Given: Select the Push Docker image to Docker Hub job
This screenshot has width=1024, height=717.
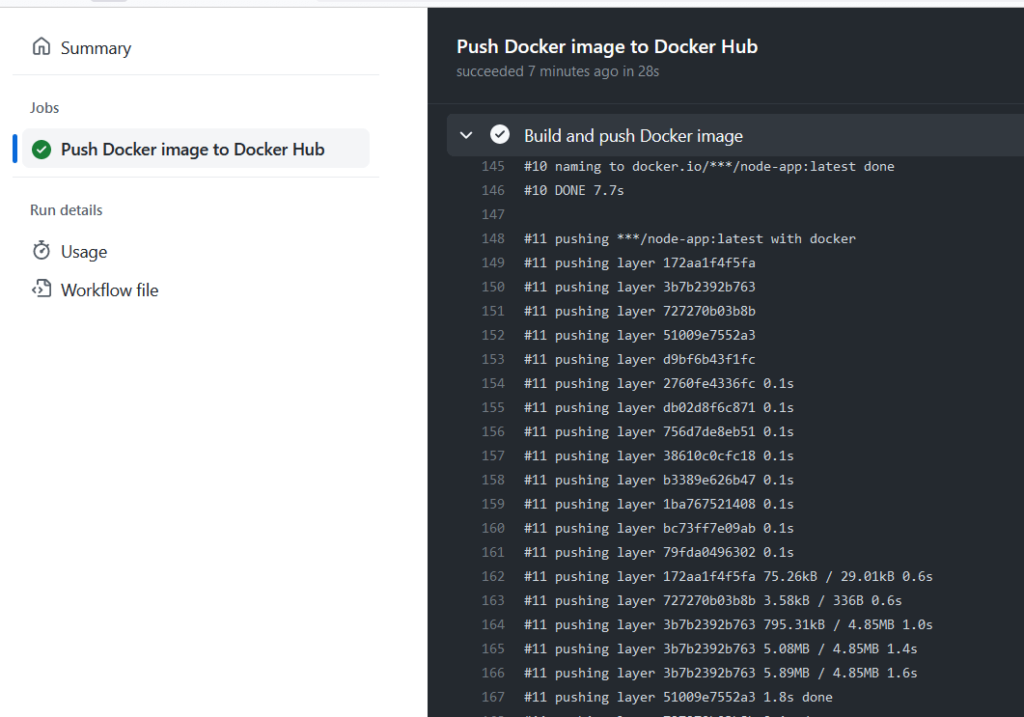Looking at the screenshot, I should (x=195, y=148).
